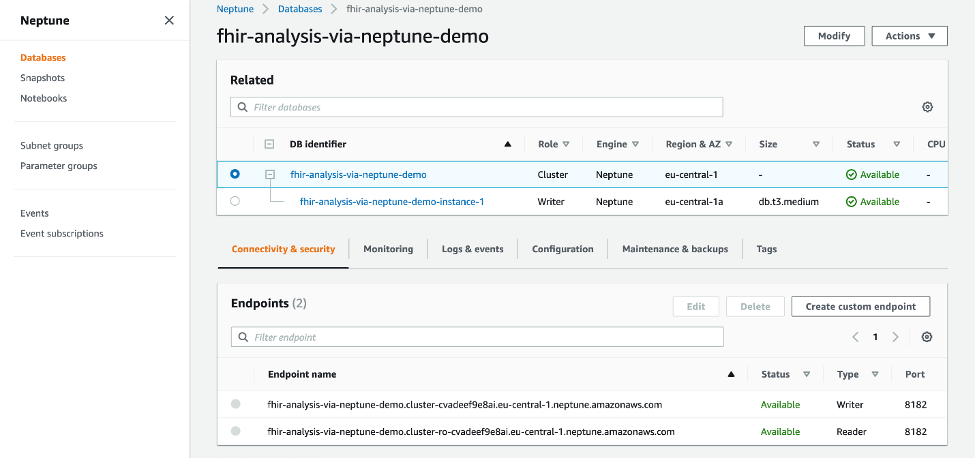
Task: Click the Edit endpoint button
Action: point(696,307)
